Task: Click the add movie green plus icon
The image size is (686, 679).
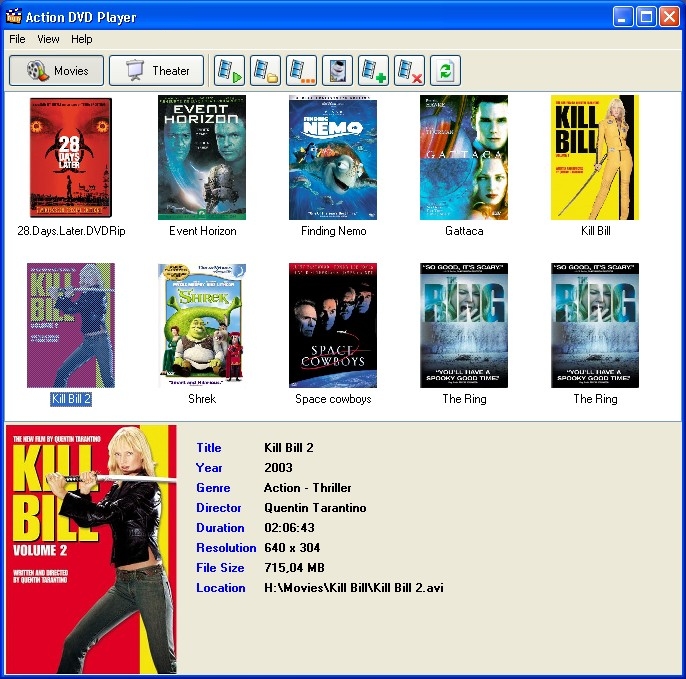Action: (x=373, y=70)
